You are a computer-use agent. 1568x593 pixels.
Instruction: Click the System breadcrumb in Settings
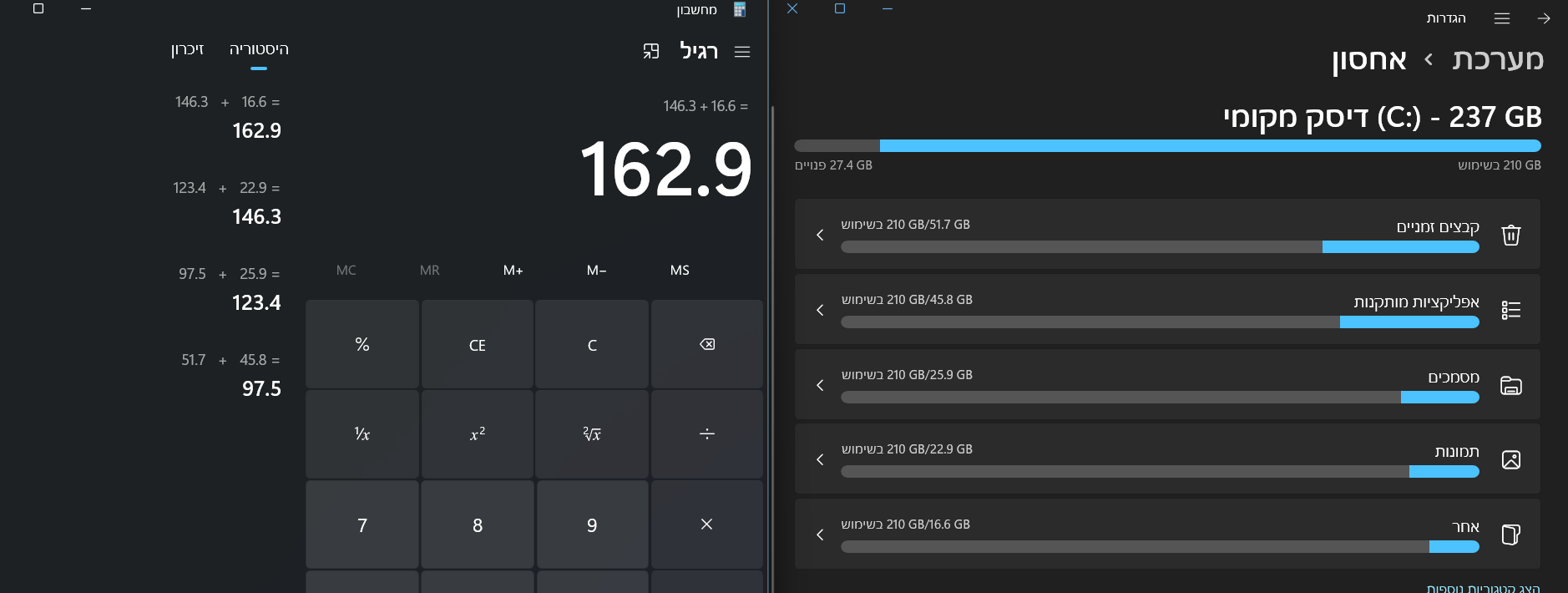pyautogui.click(x=1498, y=59)
